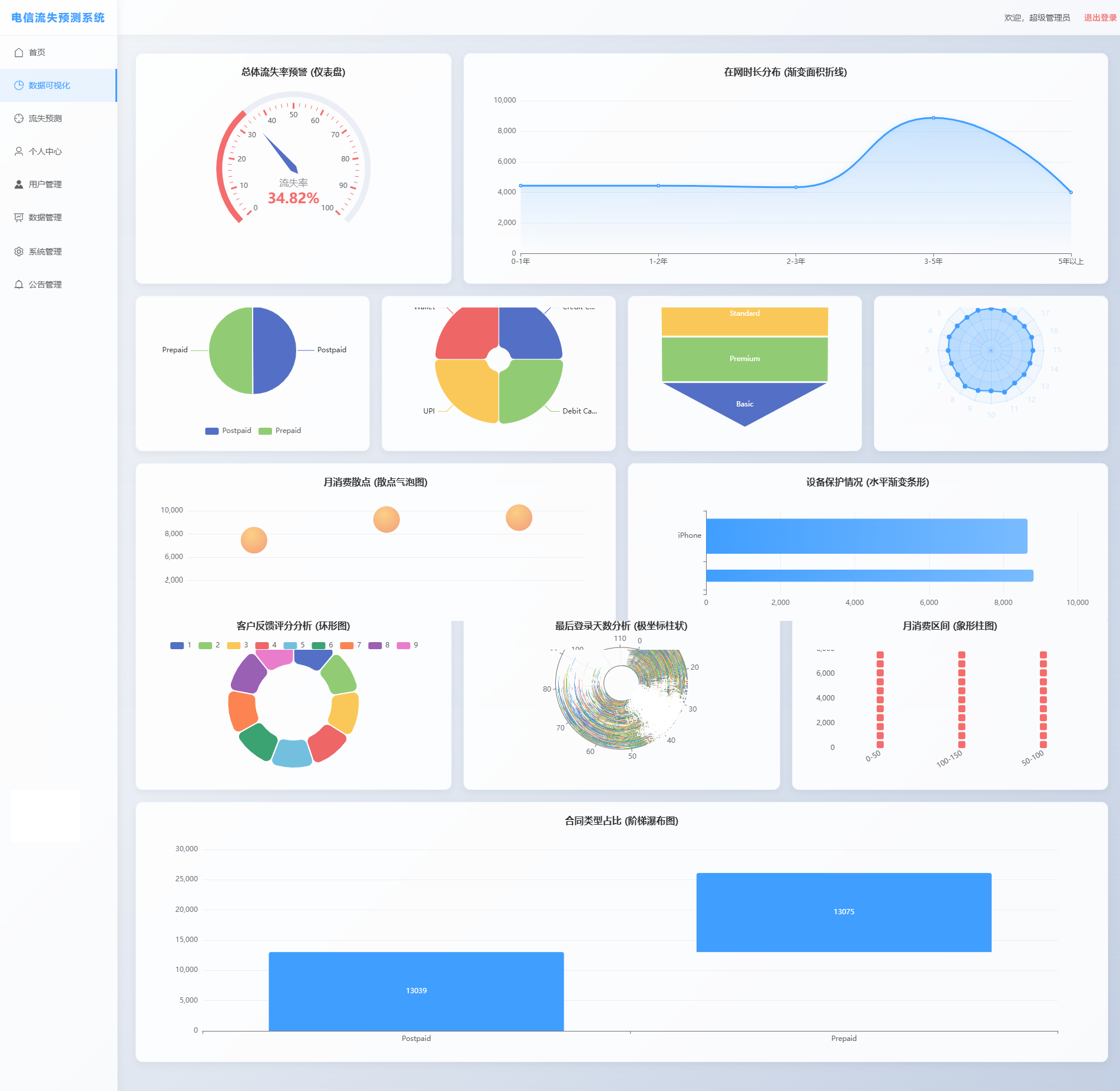Click the green legend swatch numbered 2
Screen dimensions: 1120x1091
206,645
